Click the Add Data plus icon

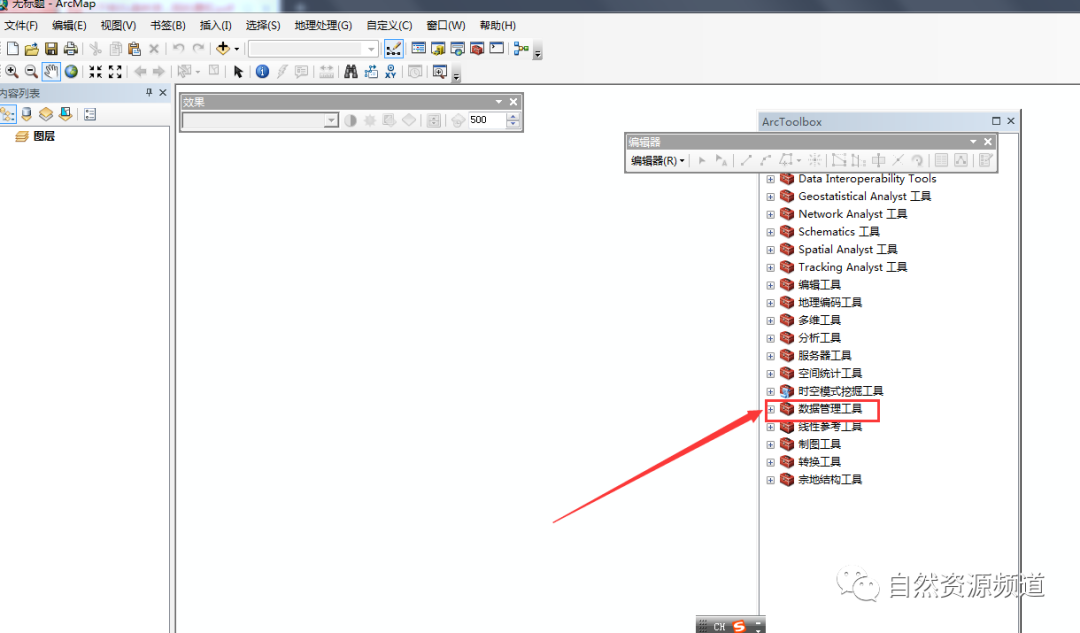click(x=222, y=48)
